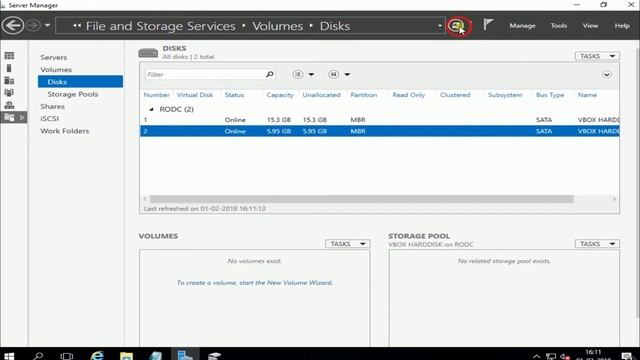Select Disks in the navigation pane
This screenshot has width=640, height=360.
pos(80,82)
